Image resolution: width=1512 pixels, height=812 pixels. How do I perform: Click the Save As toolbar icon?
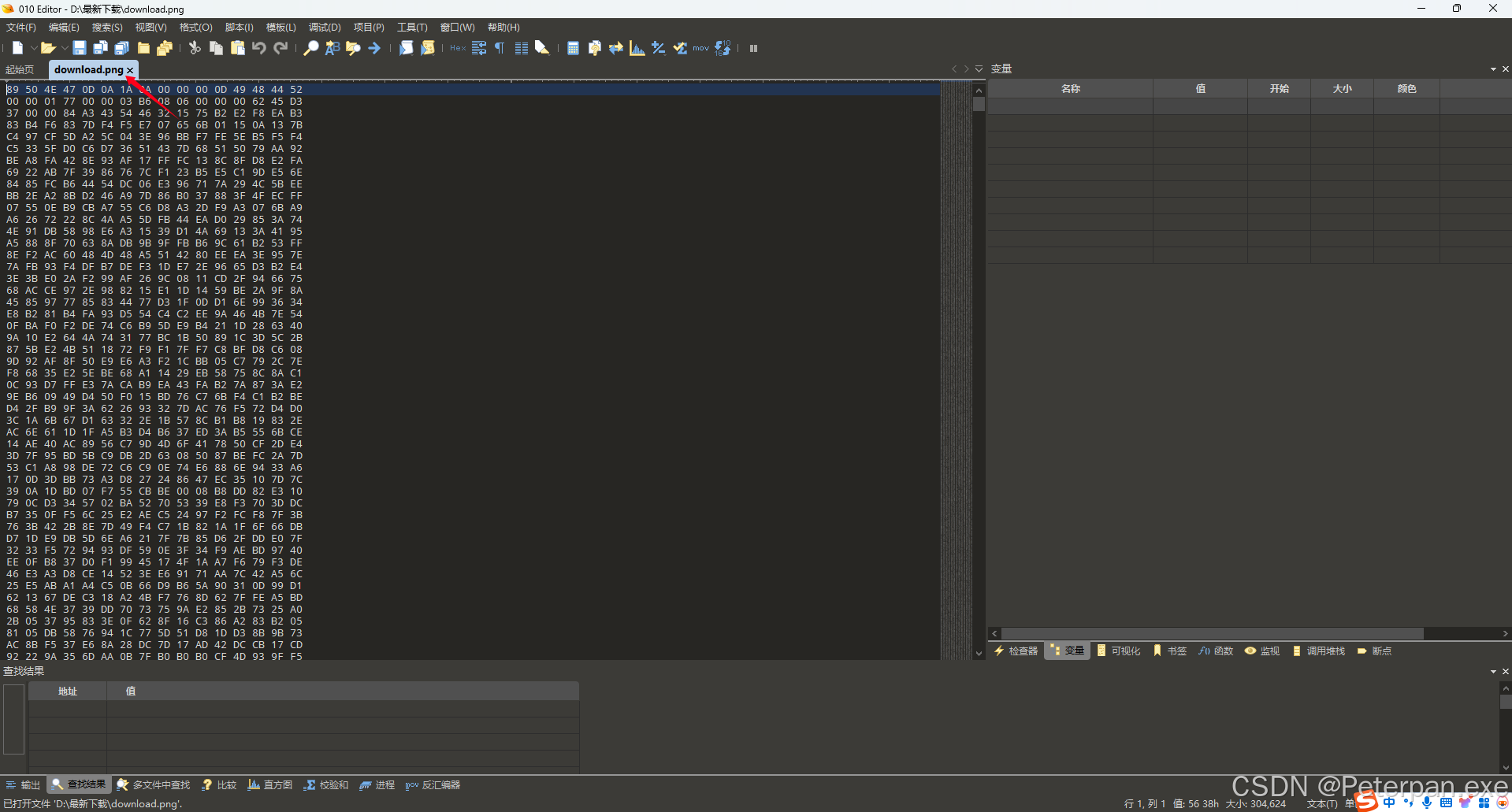[x=100, y=48]
